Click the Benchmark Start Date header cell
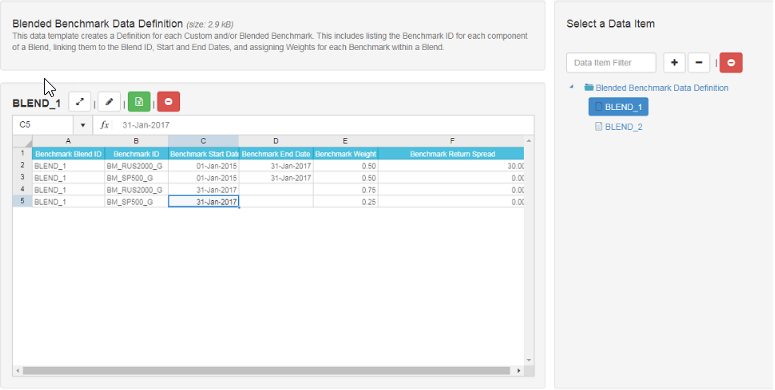 (x=203, y=154)
